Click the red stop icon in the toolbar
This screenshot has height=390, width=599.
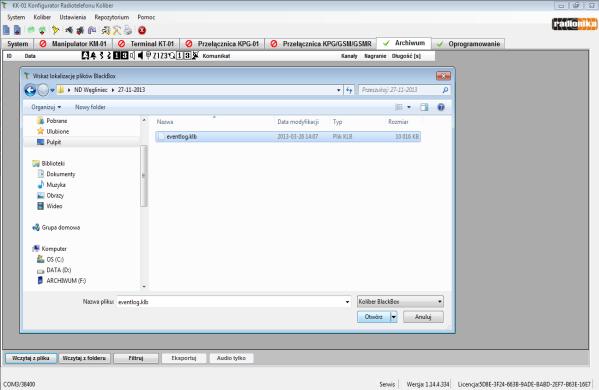coord(142,30)
